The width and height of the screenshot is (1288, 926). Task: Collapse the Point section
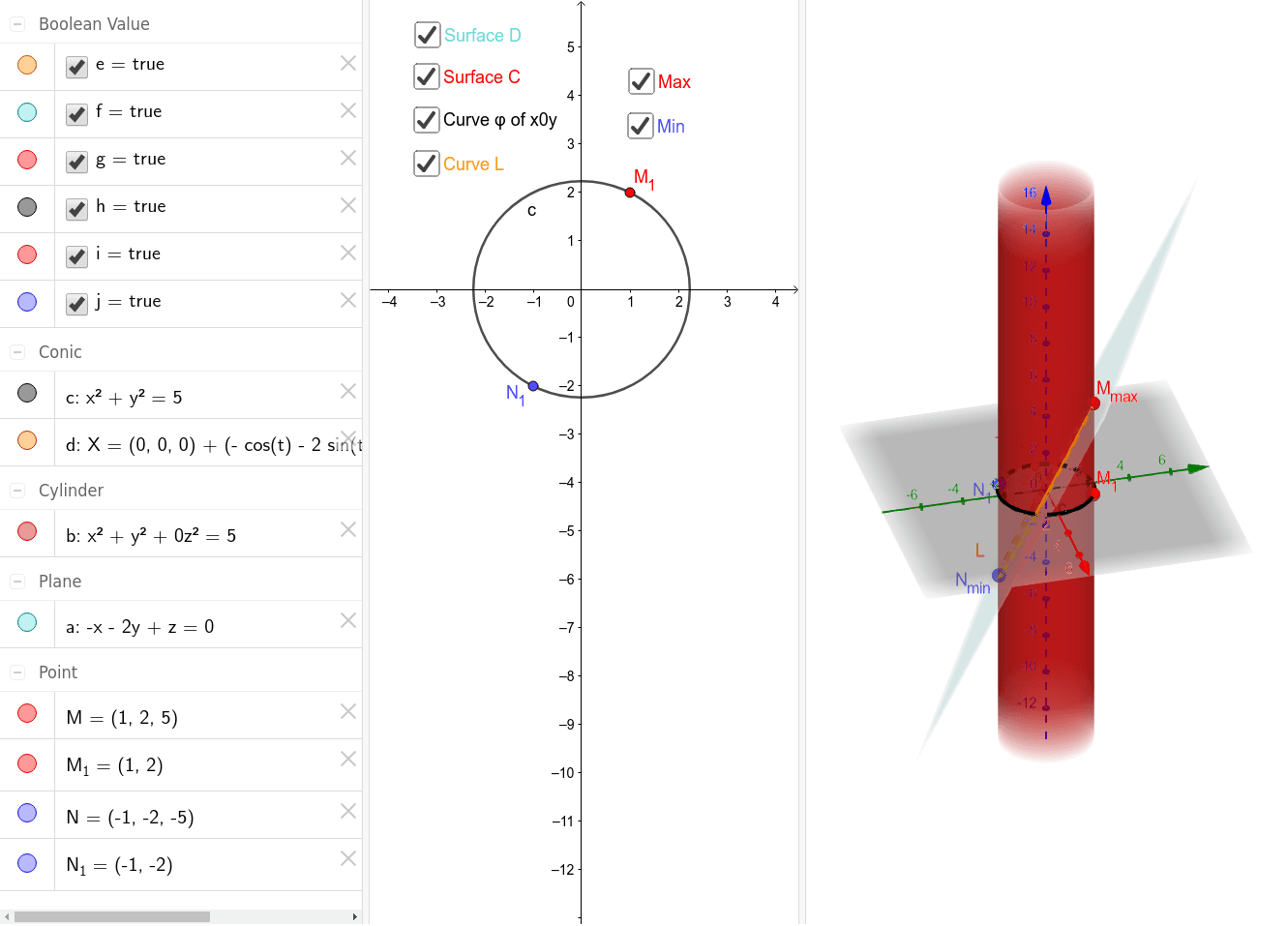coord(15,671)
